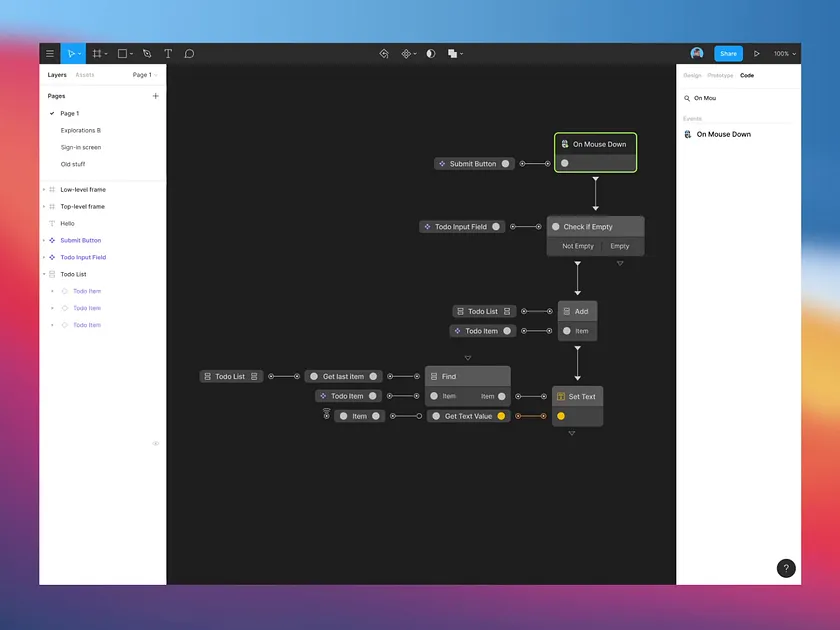Select the Sign-in screen page

[80, 147]
